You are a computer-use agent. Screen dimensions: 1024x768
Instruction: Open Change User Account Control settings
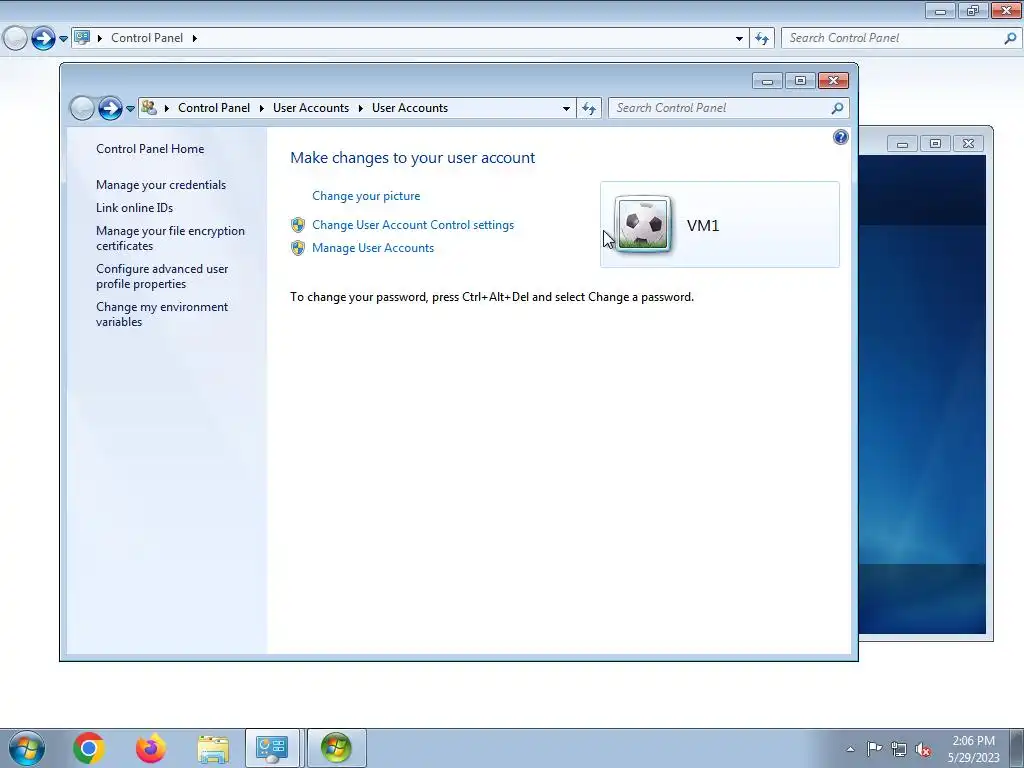pyautogui.click(x=413, y=225)
